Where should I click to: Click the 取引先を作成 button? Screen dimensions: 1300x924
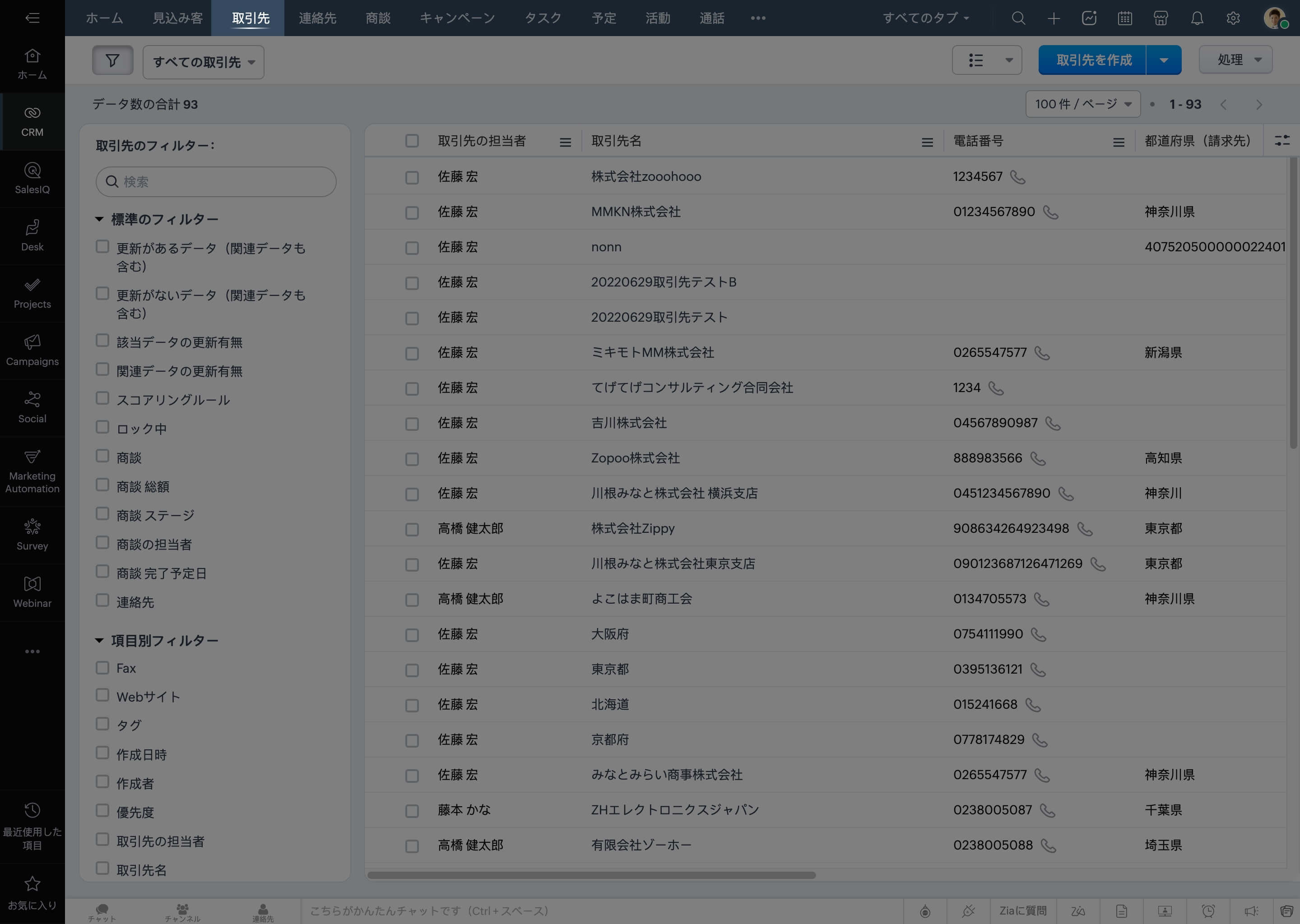click(x=1093, y=60)
